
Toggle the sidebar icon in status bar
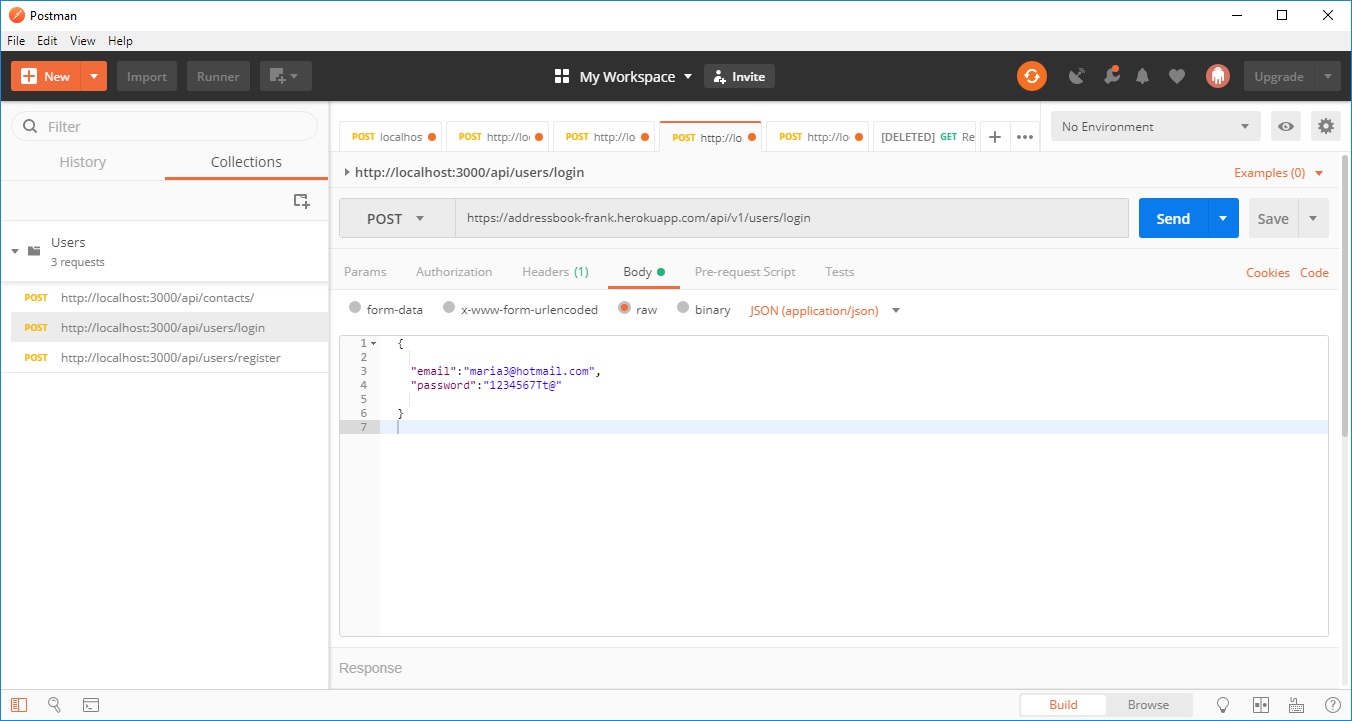19,705
